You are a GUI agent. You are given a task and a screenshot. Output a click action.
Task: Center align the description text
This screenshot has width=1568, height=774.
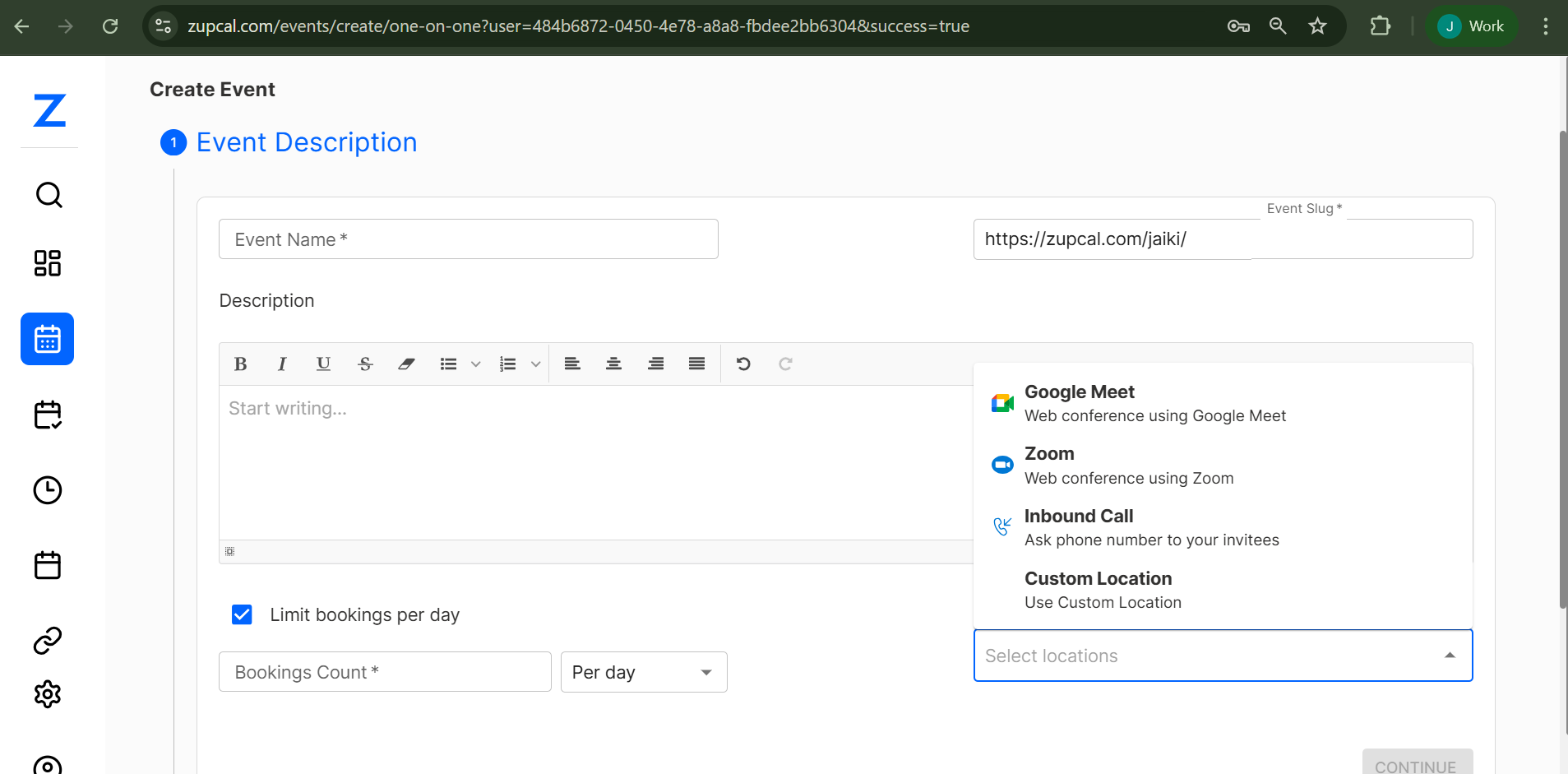pos(613,364)
